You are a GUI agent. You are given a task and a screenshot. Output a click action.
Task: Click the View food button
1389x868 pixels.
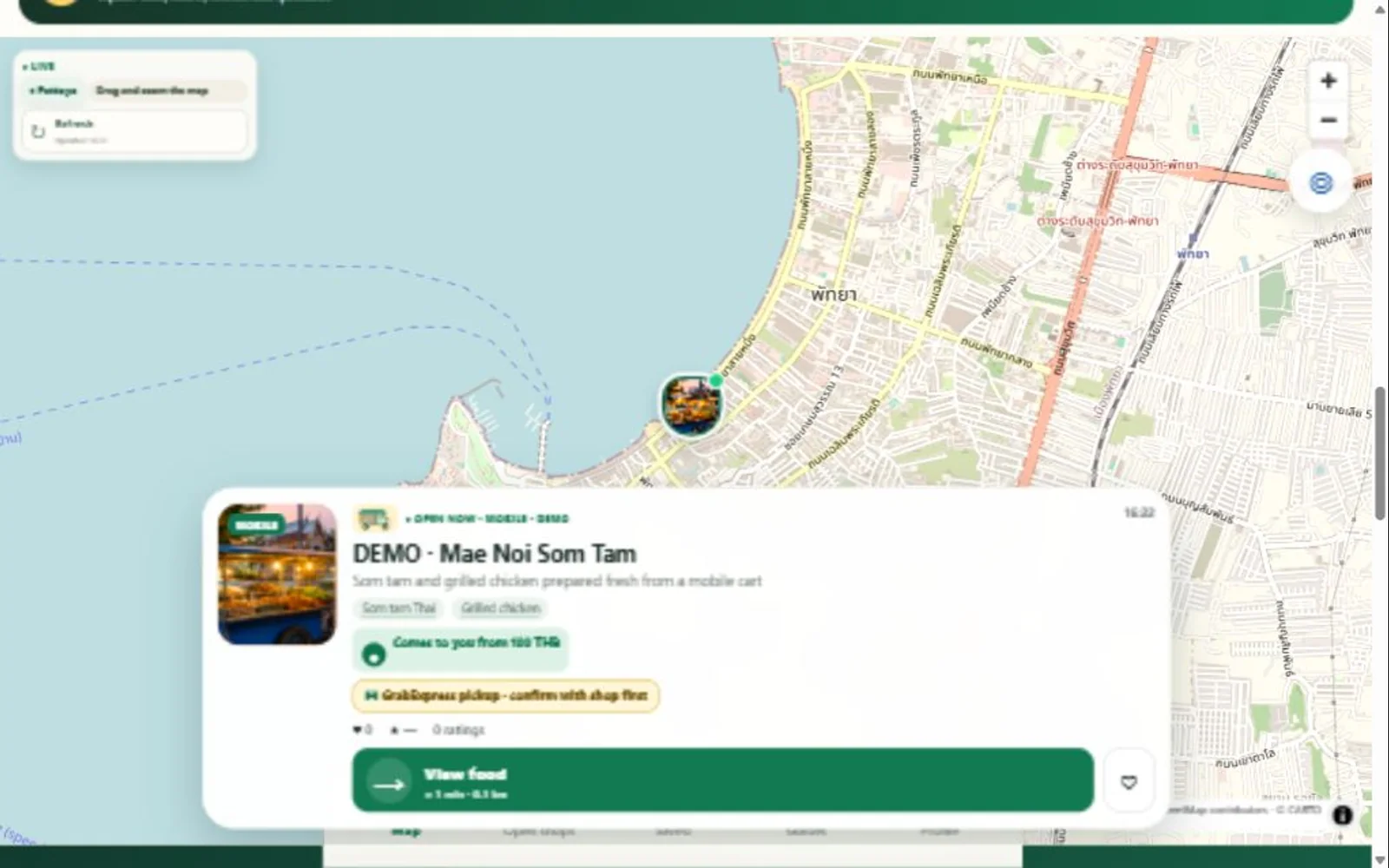click(722, 781)
